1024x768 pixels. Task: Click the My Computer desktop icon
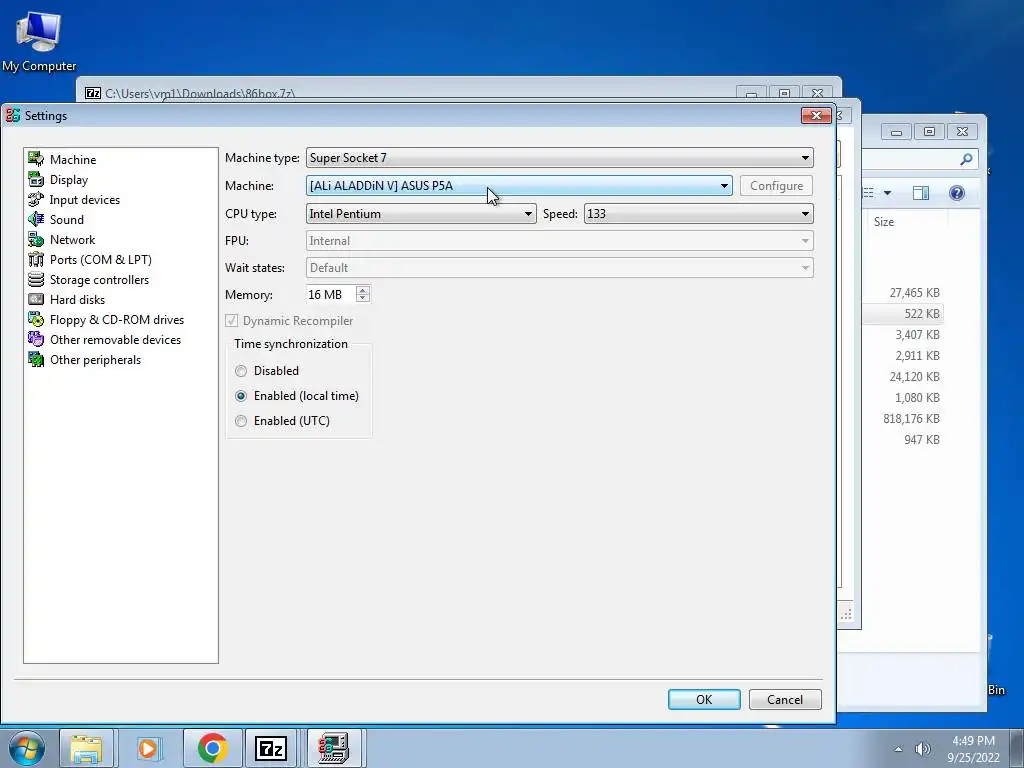click(x=39, y=40)
